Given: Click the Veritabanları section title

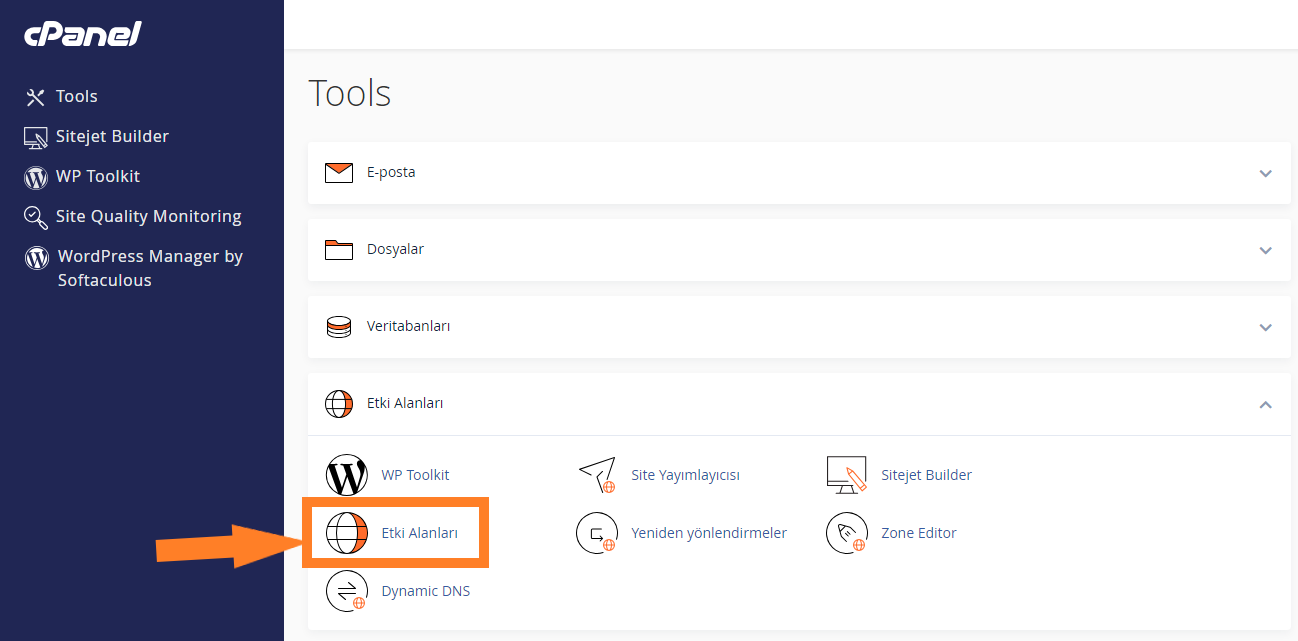Looking at the screenshot, I should (409, 326).
